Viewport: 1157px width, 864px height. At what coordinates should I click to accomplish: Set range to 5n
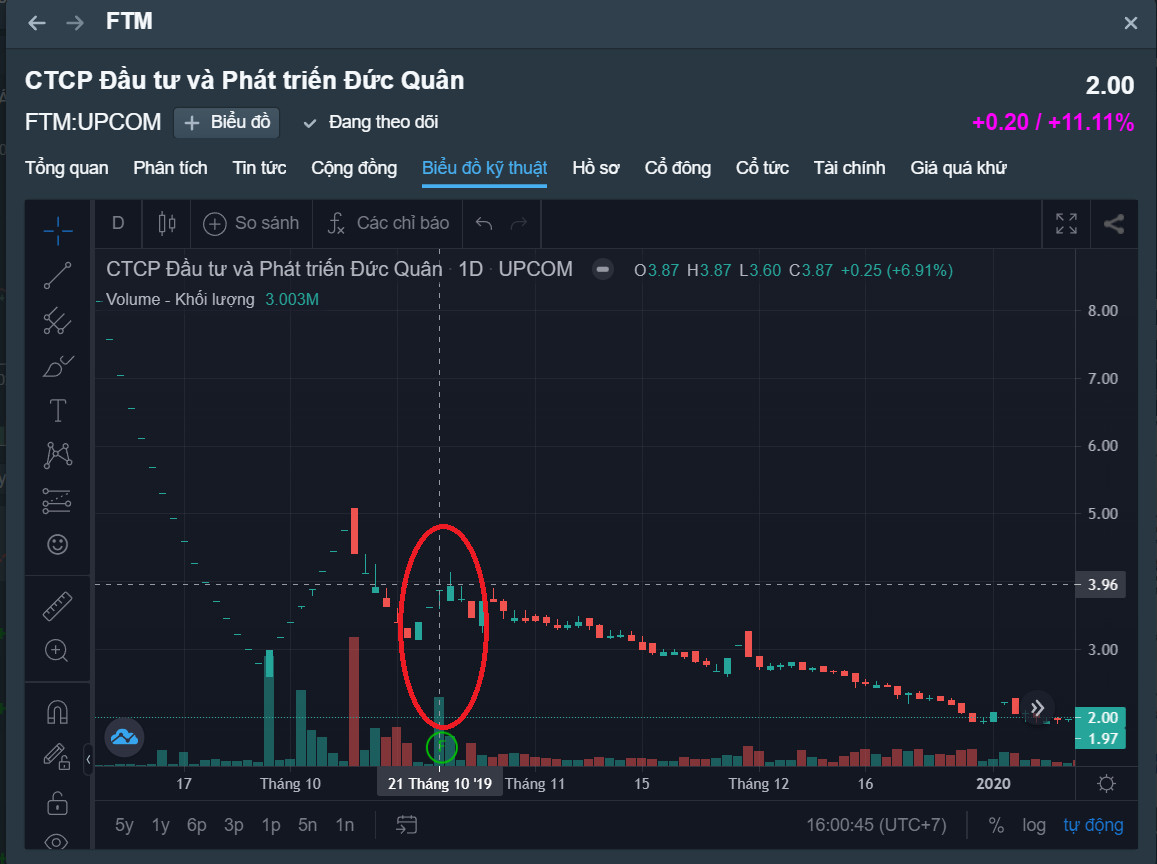[308, 825]
